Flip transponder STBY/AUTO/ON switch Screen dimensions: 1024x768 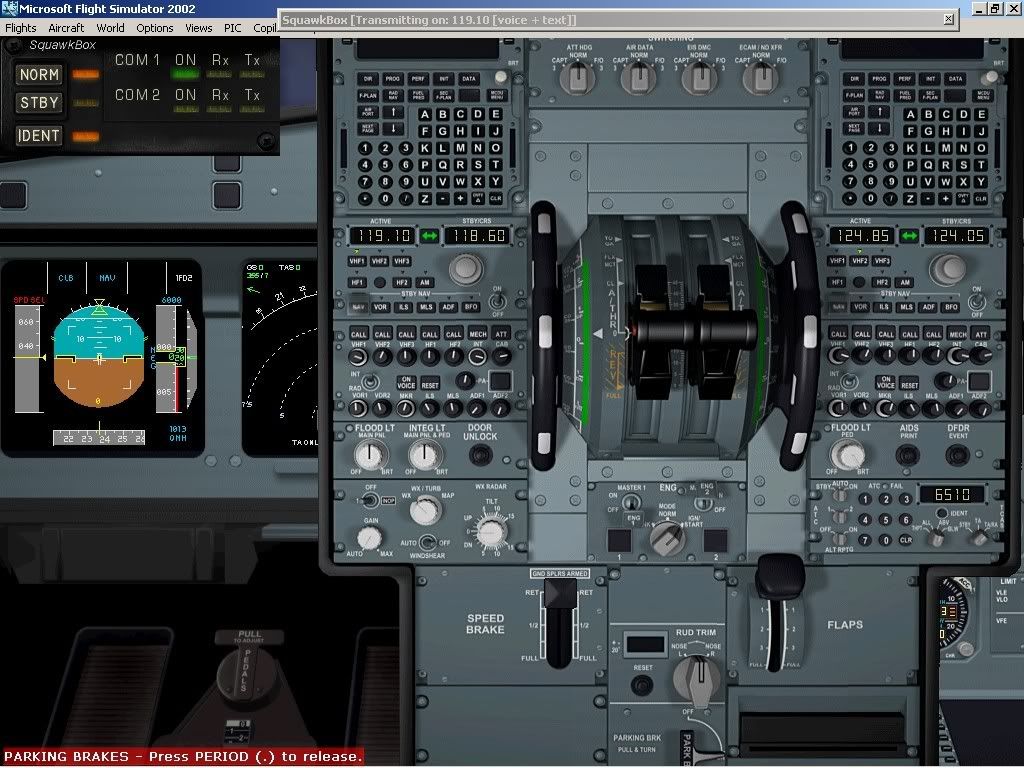coord(840,495)
